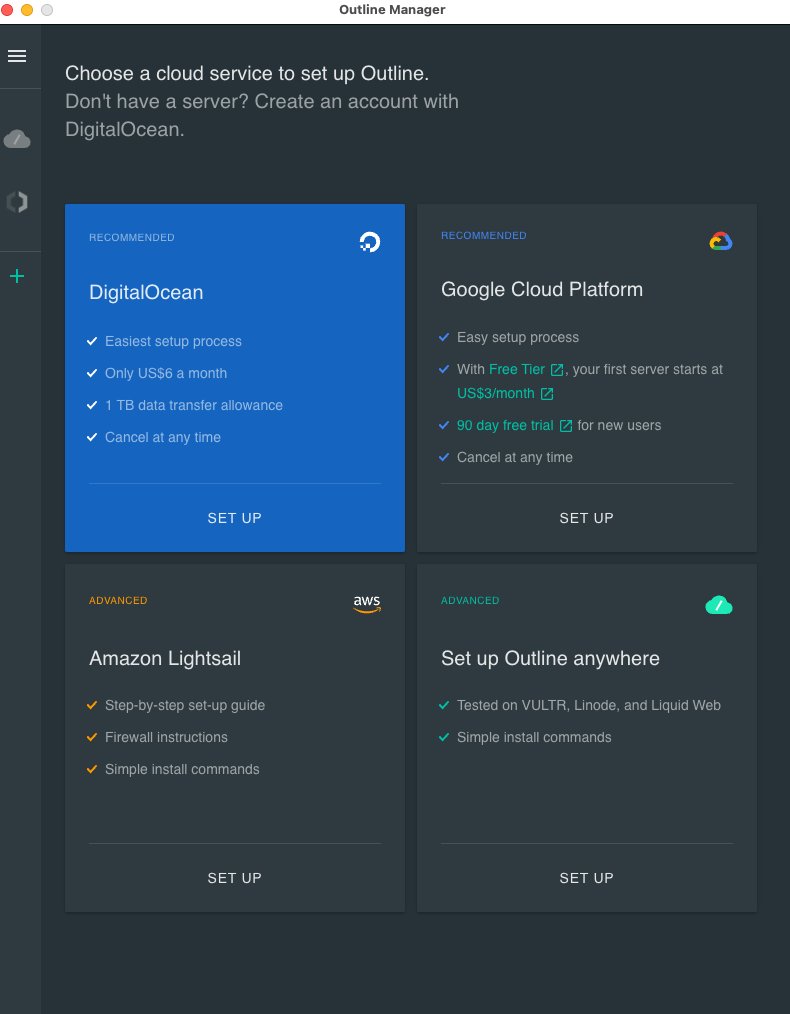This screenshot has width=790, height=1014.
Task: Select the hexagon server icon in sidebar
Action: pos(17,202)
